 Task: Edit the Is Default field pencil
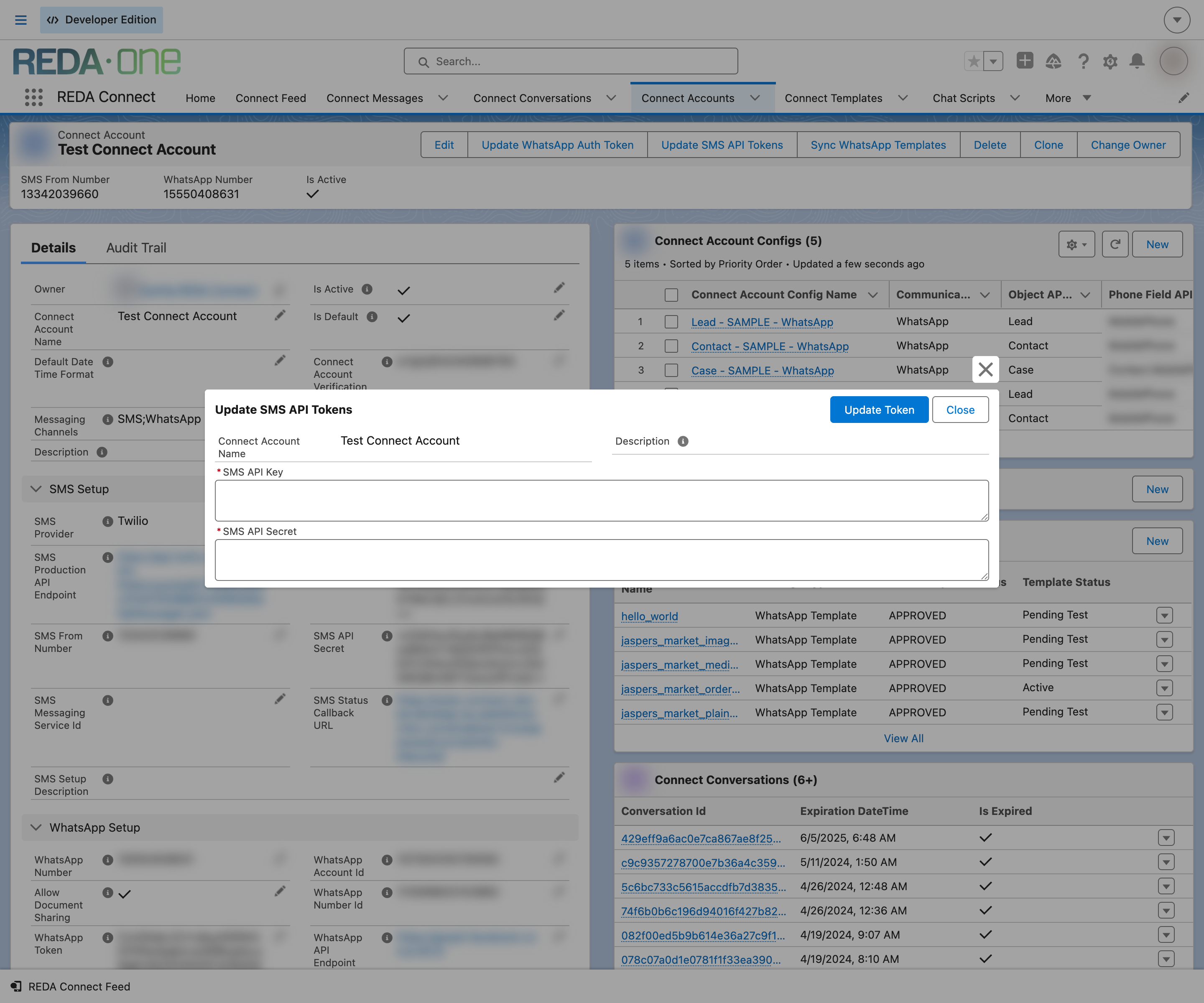click(559, 315)
